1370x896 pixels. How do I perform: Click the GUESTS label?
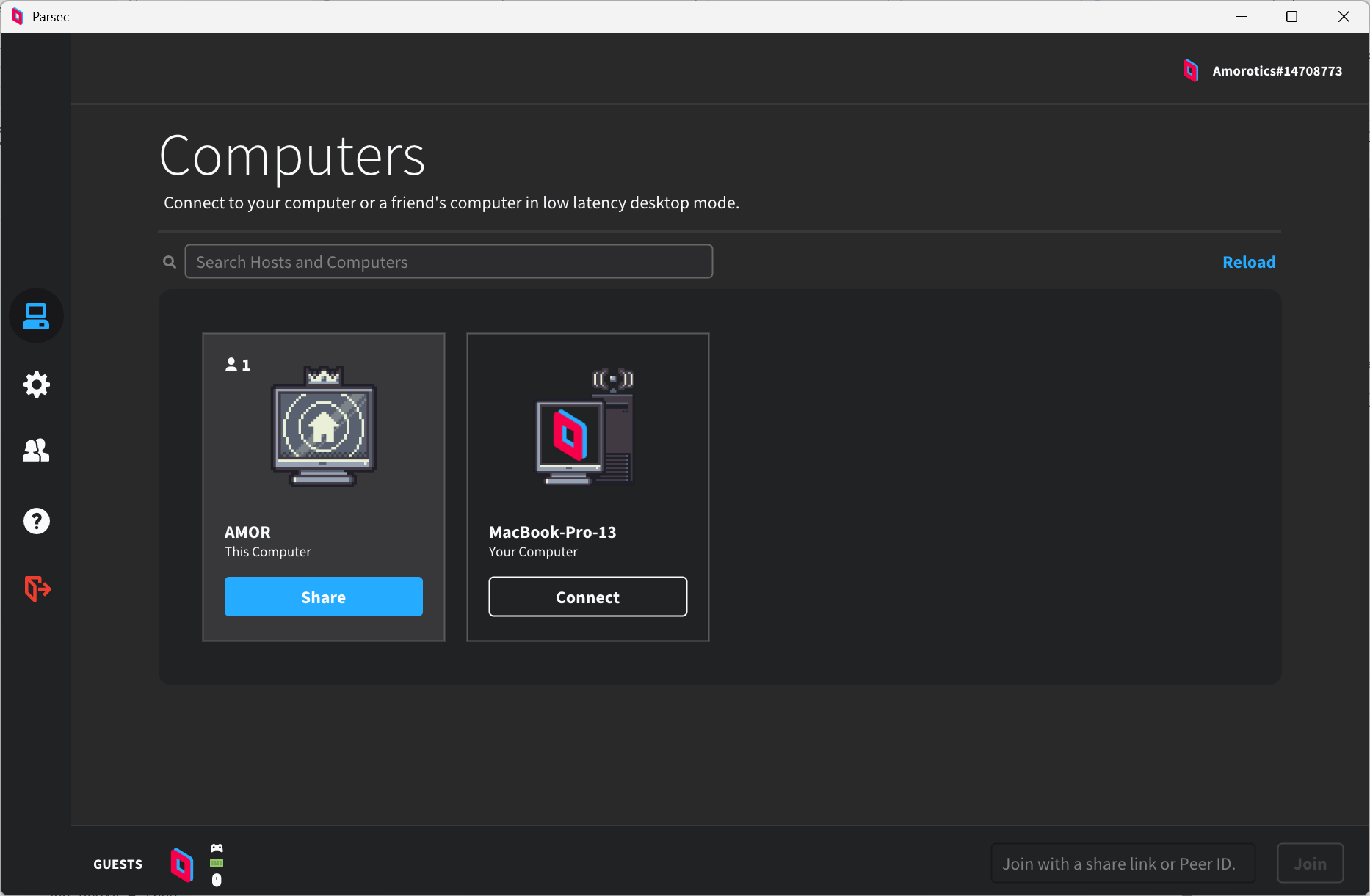(x=118, y=864)
